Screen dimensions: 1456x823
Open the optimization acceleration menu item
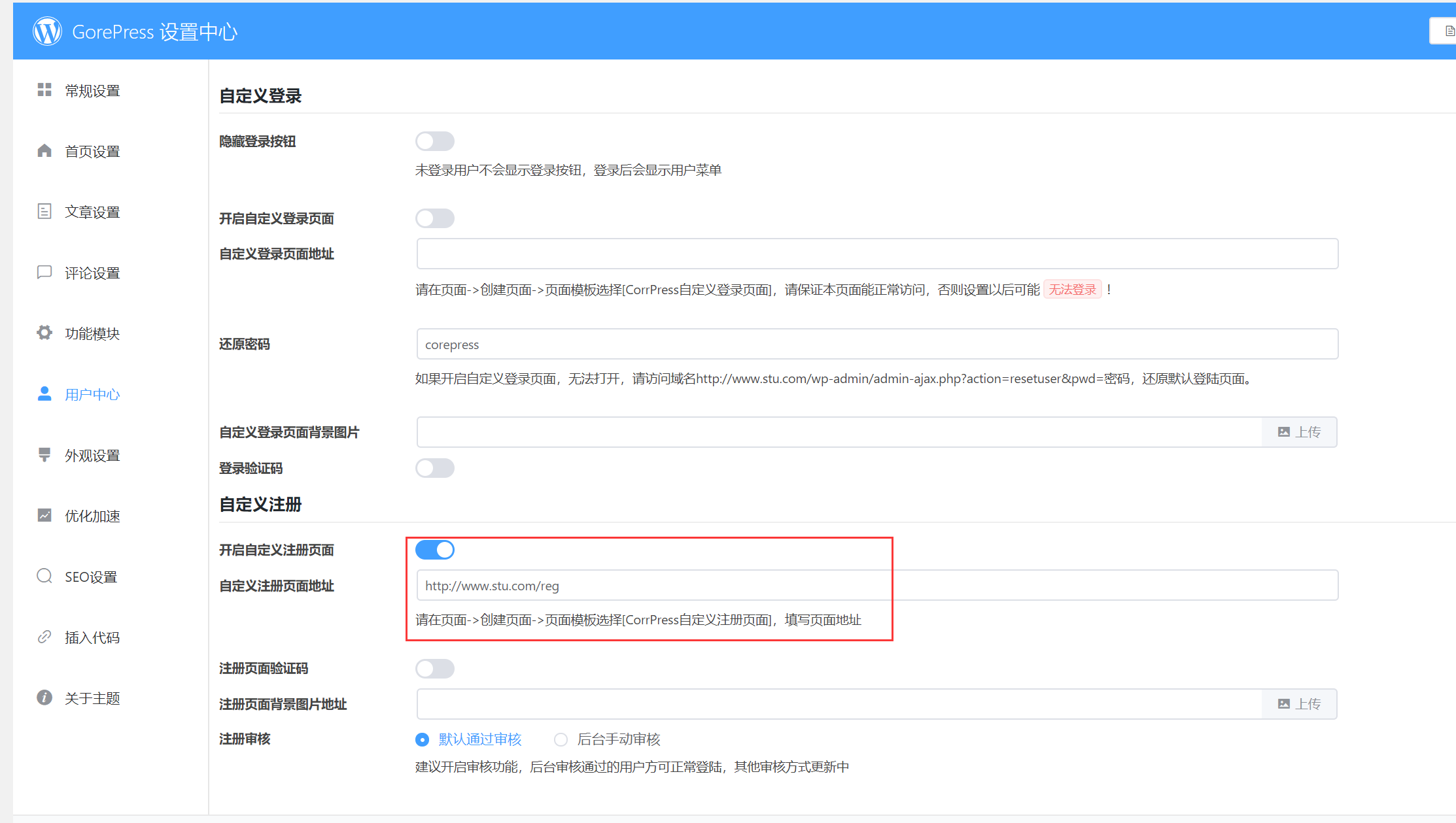coord(92,516)
